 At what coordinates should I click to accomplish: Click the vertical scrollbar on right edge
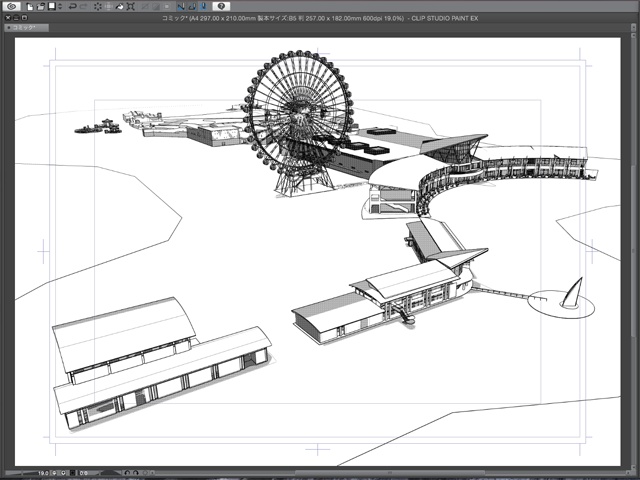tap(634, 250)
